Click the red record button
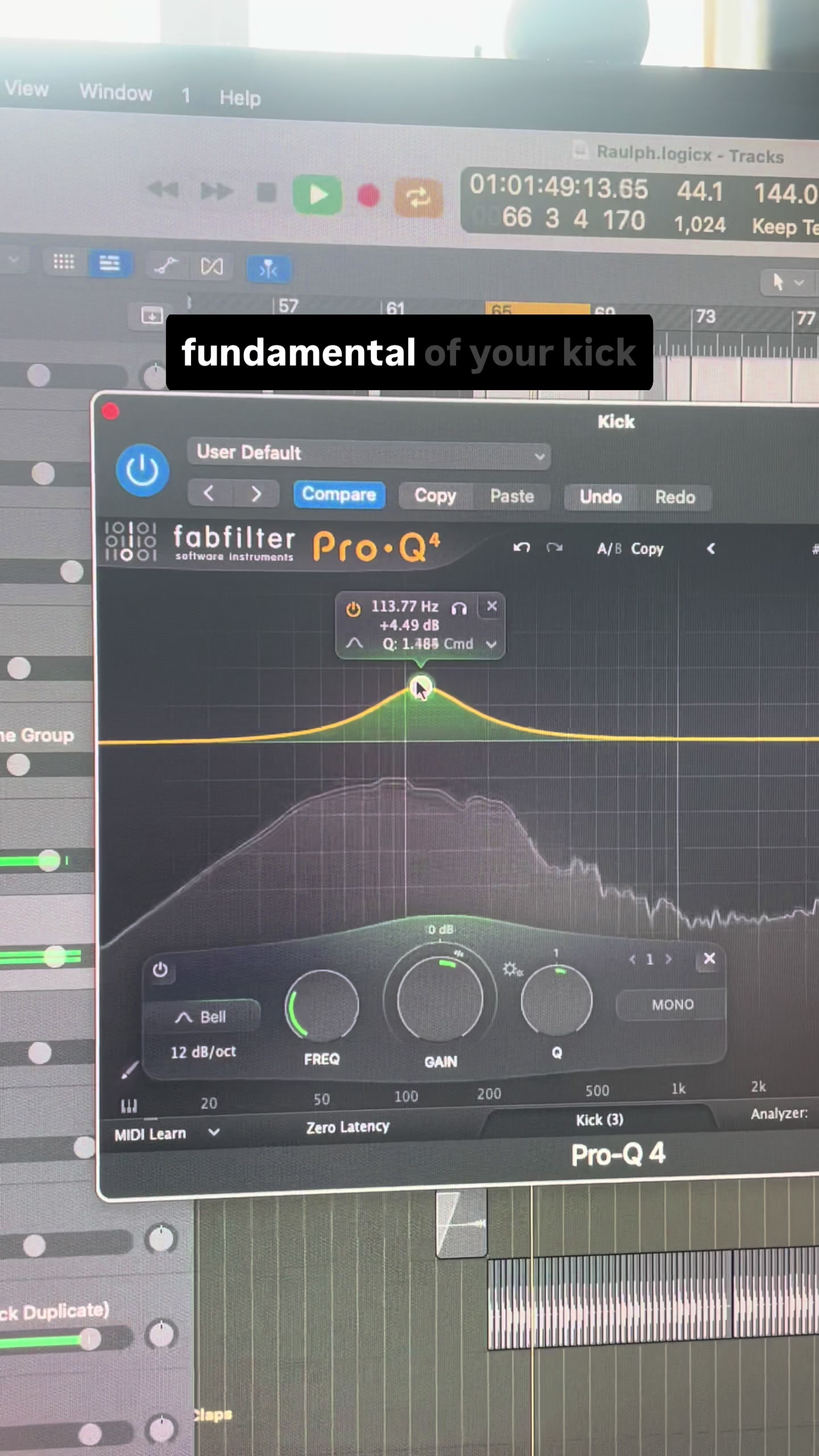 tap(369, 196)
